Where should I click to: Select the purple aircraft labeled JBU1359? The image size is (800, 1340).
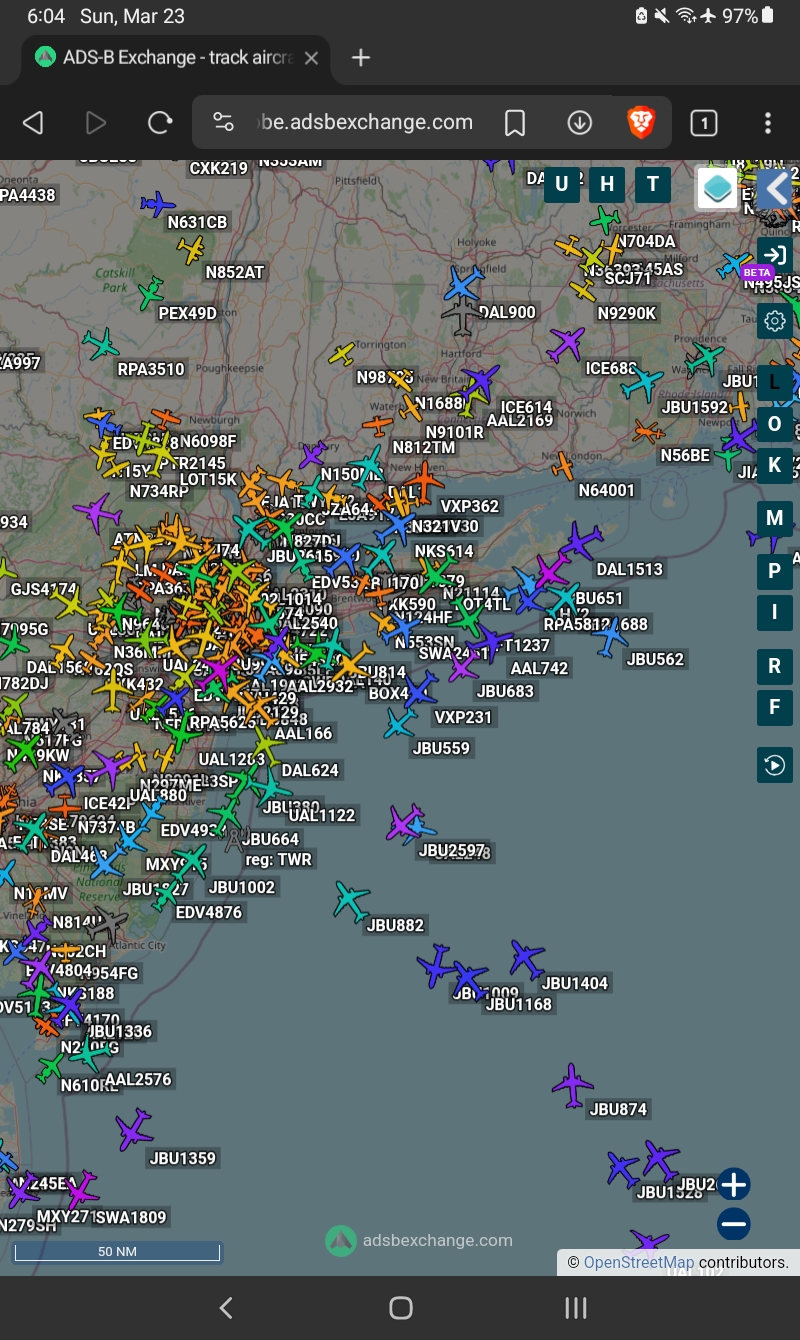pyautogui.click(x=133, y=1130)
